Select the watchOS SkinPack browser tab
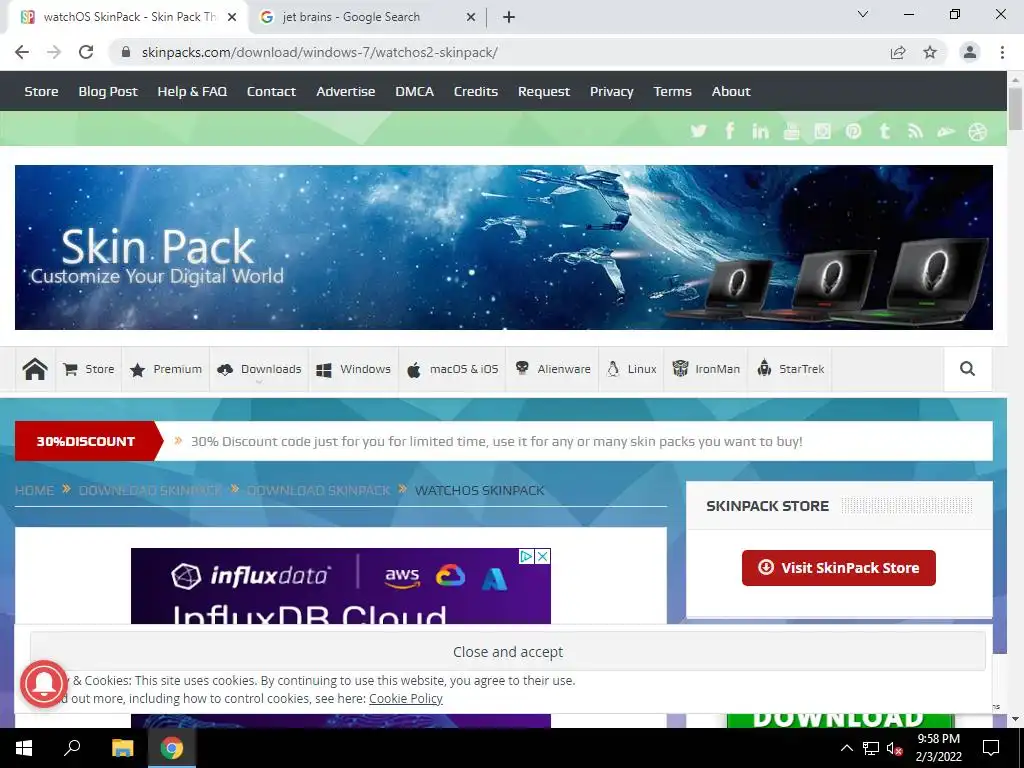 (x=127, y=17)
